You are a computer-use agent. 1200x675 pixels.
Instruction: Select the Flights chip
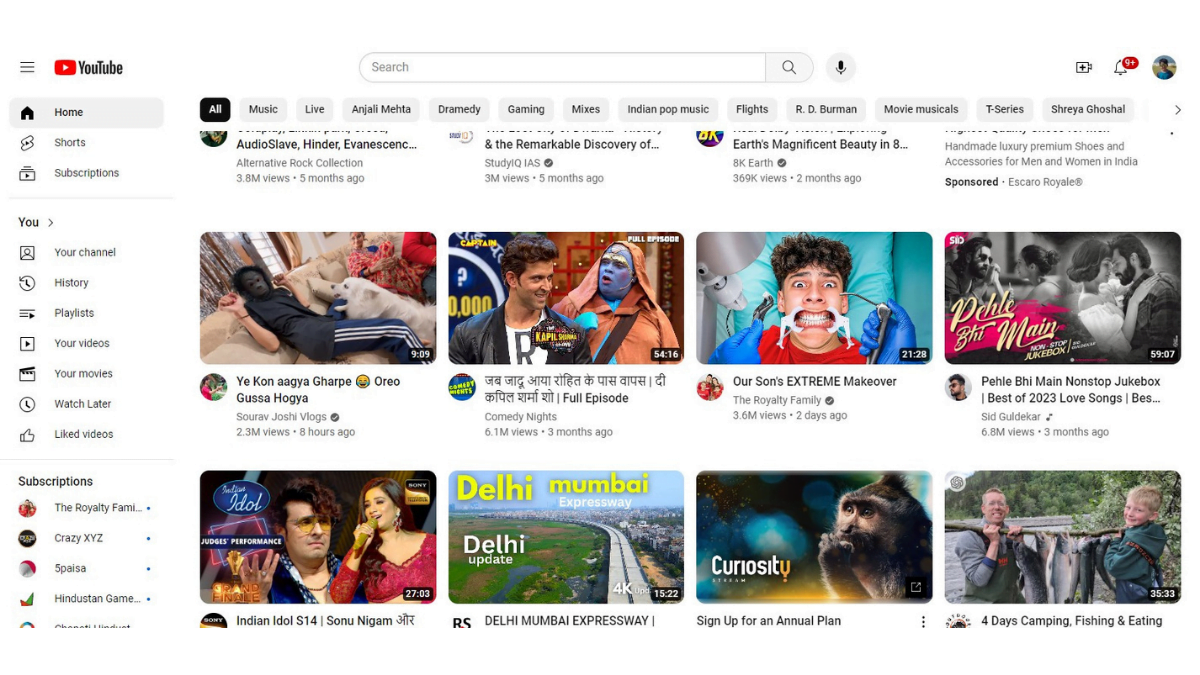click(752, 110)
